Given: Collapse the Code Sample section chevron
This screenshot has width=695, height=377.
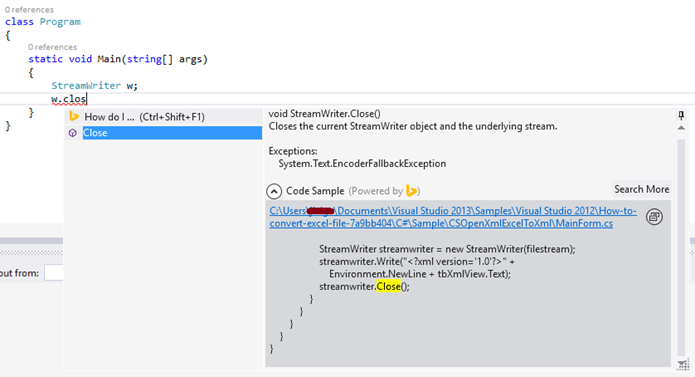Looking at the screenshot, I should 274,191.
